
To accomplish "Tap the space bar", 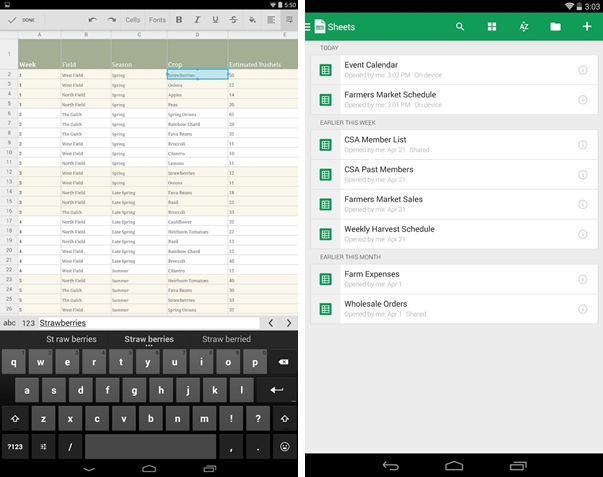I will (150, 447).
